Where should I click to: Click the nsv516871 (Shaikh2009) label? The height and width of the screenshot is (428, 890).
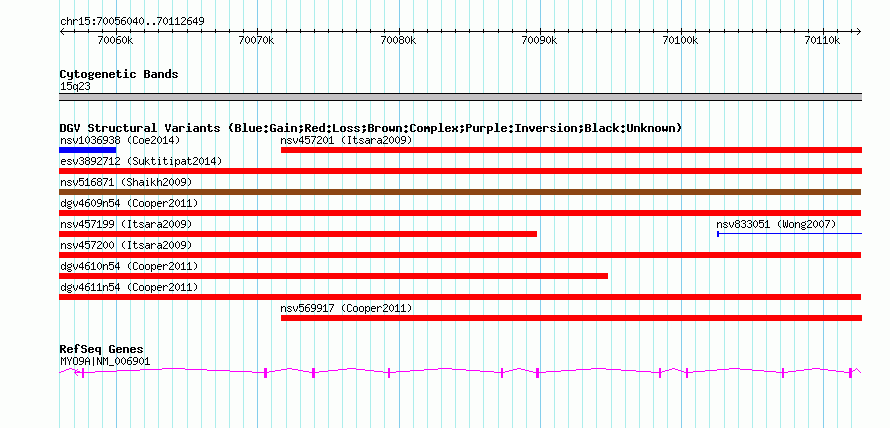(x=126, y=182)
